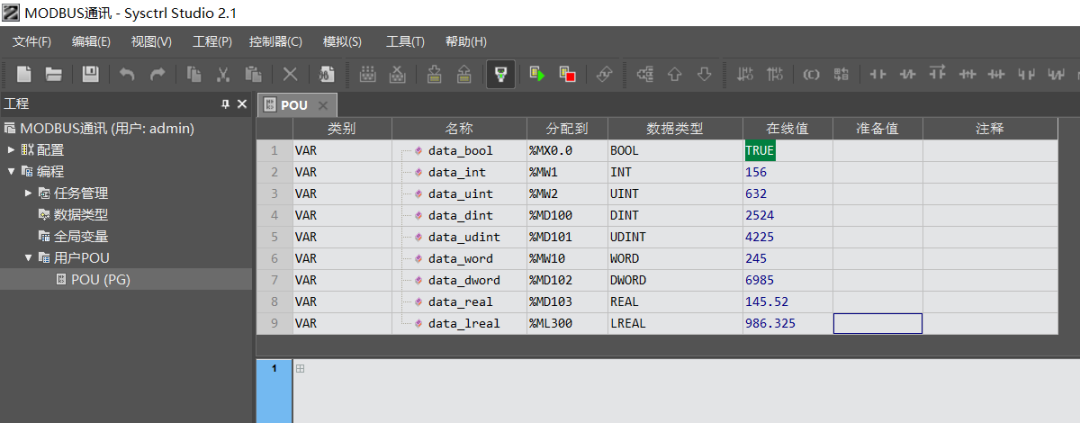This screenshot has width=1080, height=423.
Task: Open find with the binoculars document icon
Action: tap(326, 74)
